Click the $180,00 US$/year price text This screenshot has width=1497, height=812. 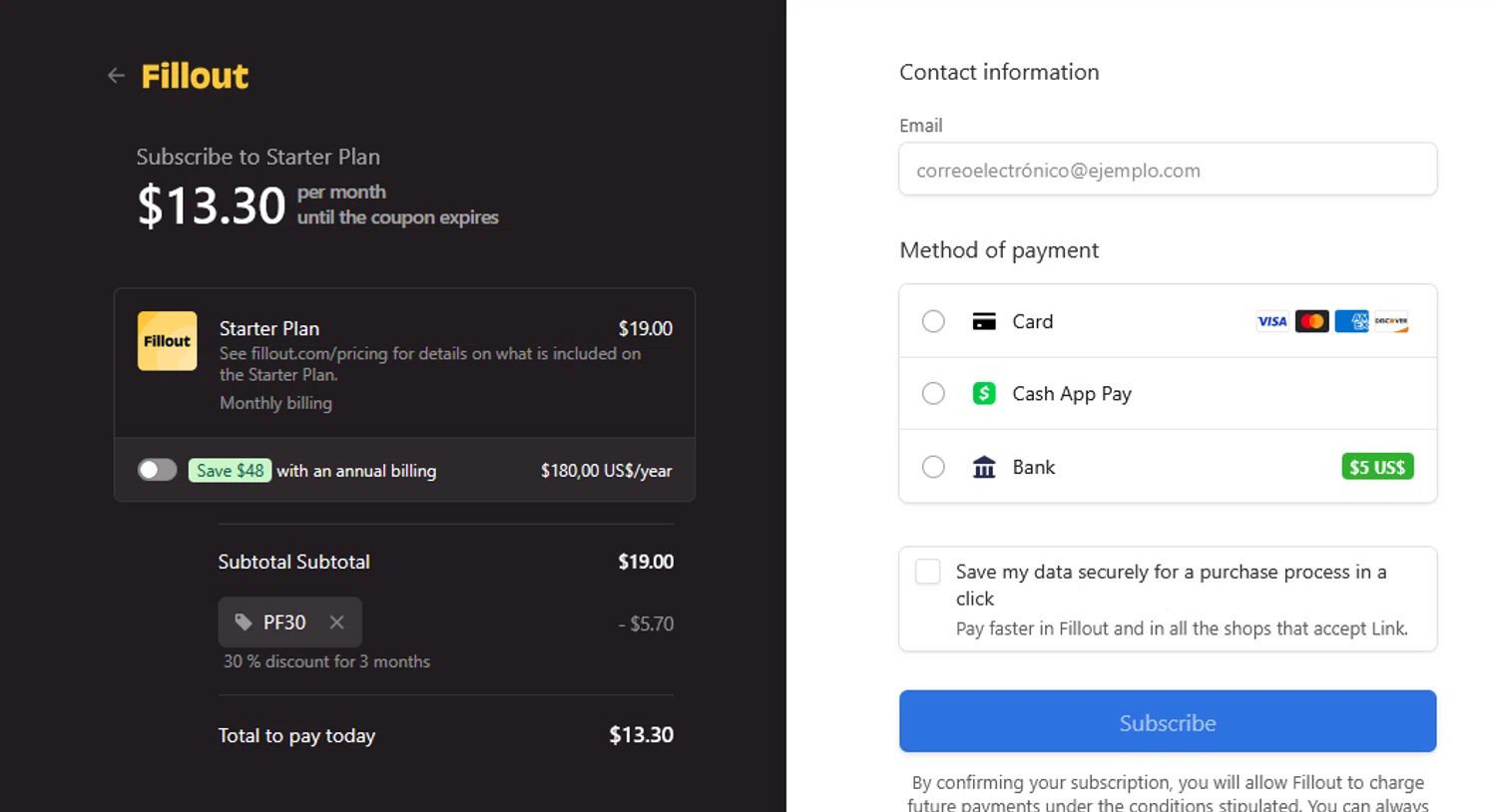tap(606, 471)
